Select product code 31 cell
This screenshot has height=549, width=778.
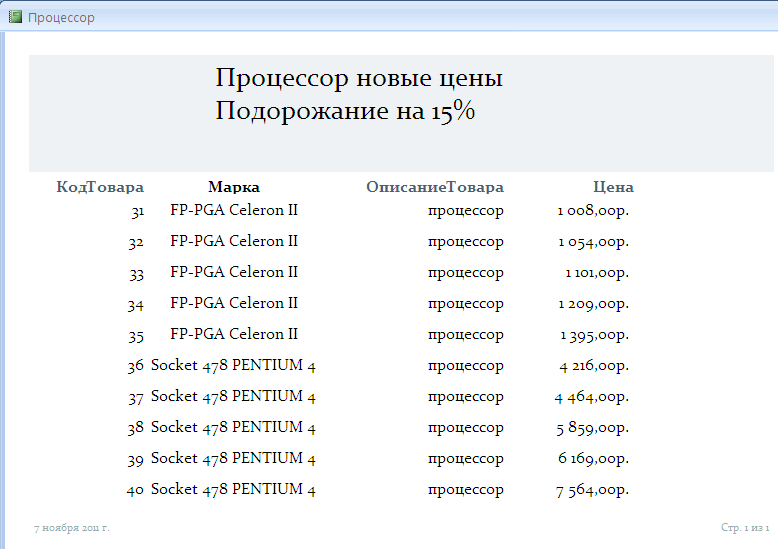(138, 211)
